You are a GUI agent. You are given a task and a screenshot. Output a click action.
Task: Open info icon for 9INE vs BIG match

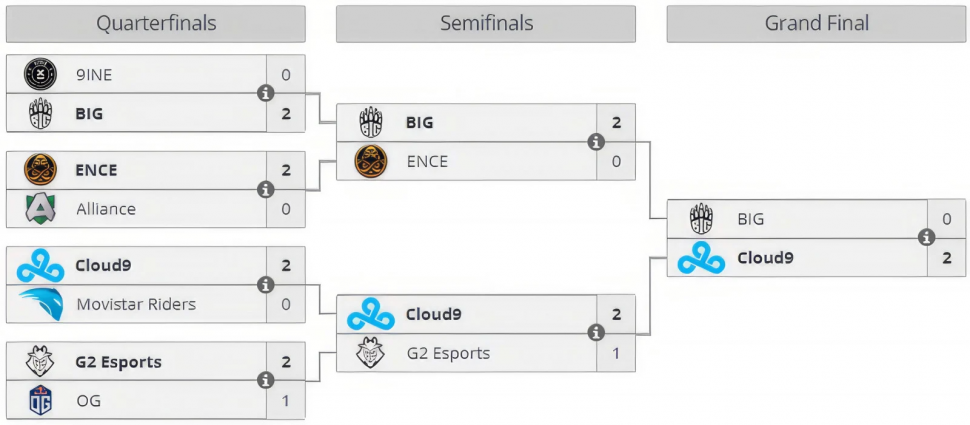[x=266, y=93]
